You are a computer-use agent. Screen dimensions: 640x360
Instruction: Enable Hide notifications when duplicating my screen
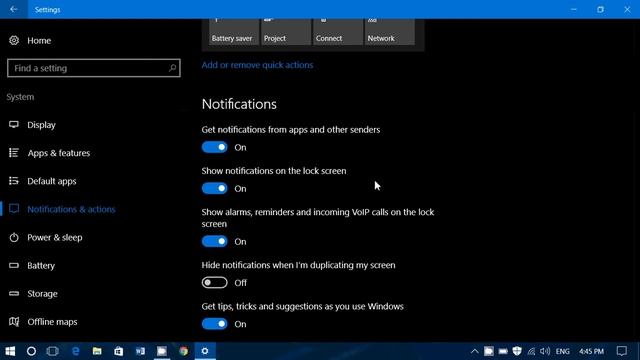[214, 282]
